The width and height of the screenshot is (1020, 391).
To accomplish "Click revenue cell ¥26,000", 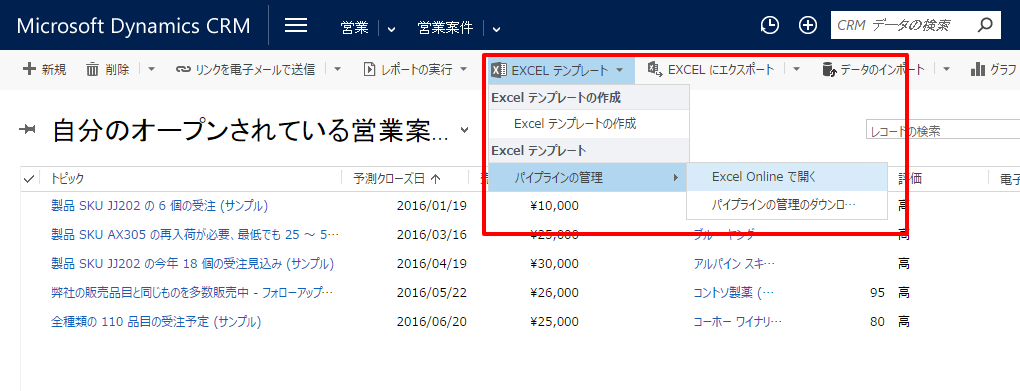I will coord(554,293).
